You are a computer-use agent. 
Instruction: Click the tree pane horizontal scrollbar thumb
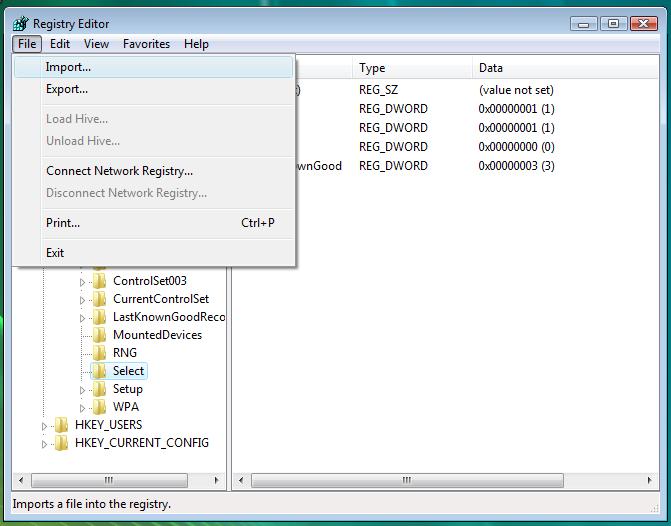point(110,480)
